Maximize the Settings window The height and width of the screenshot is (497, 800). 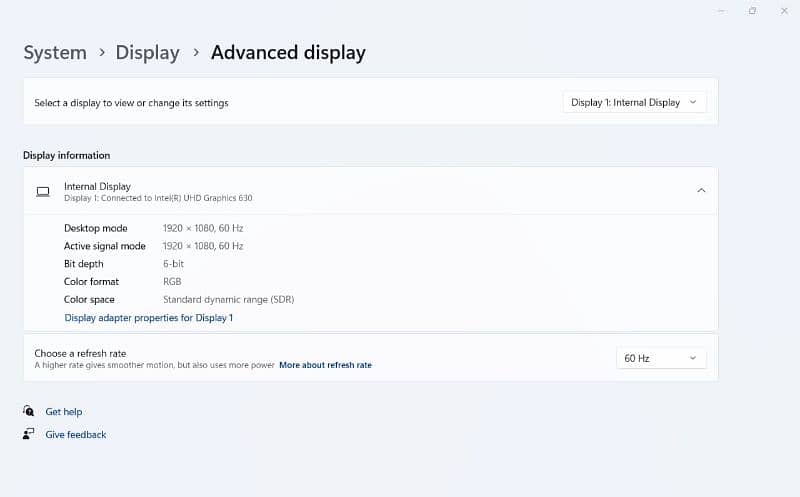[x=752, y=10]
